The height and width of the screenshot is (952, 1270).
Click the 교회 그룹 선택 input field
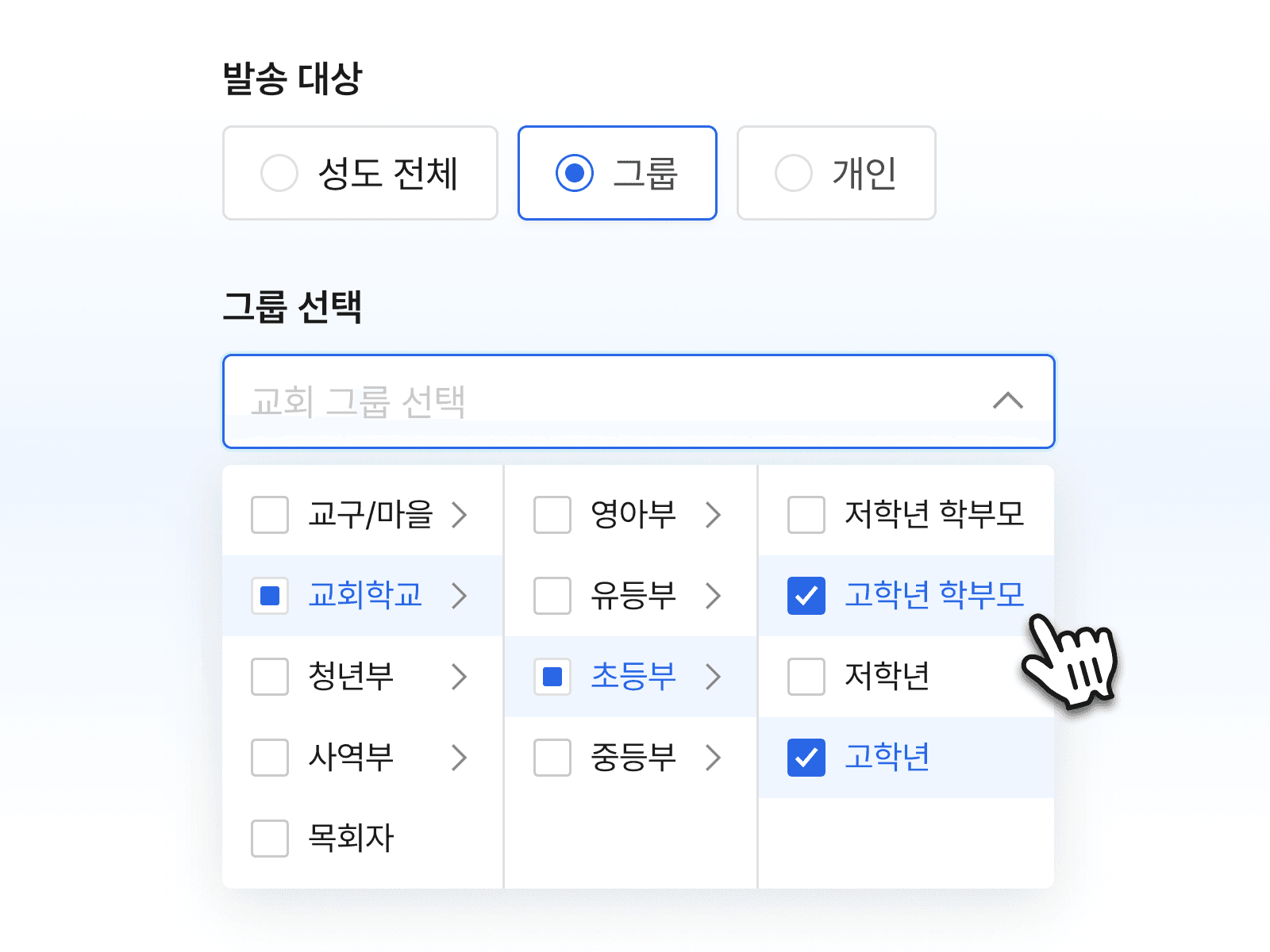click(556, 401)
